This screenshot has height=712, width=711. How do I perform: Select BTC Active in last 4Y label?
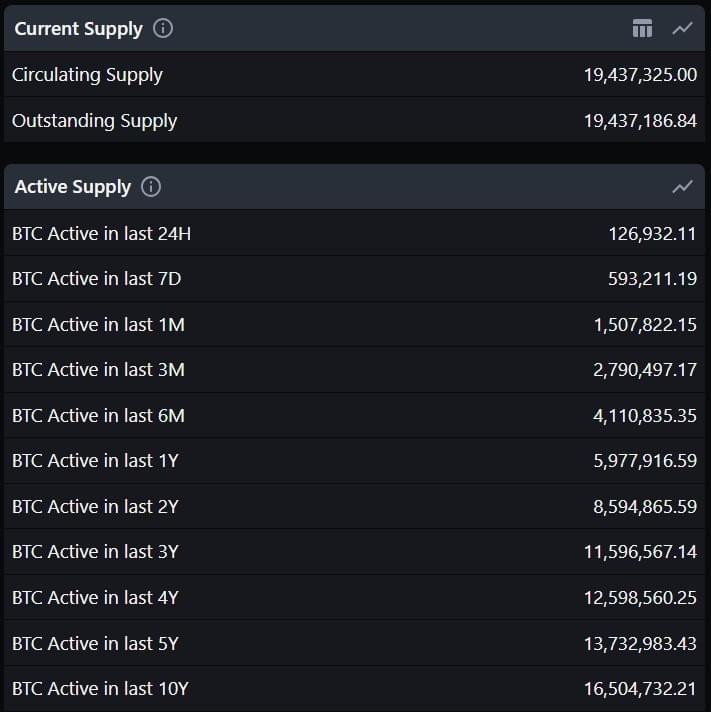tap(95, 598)
